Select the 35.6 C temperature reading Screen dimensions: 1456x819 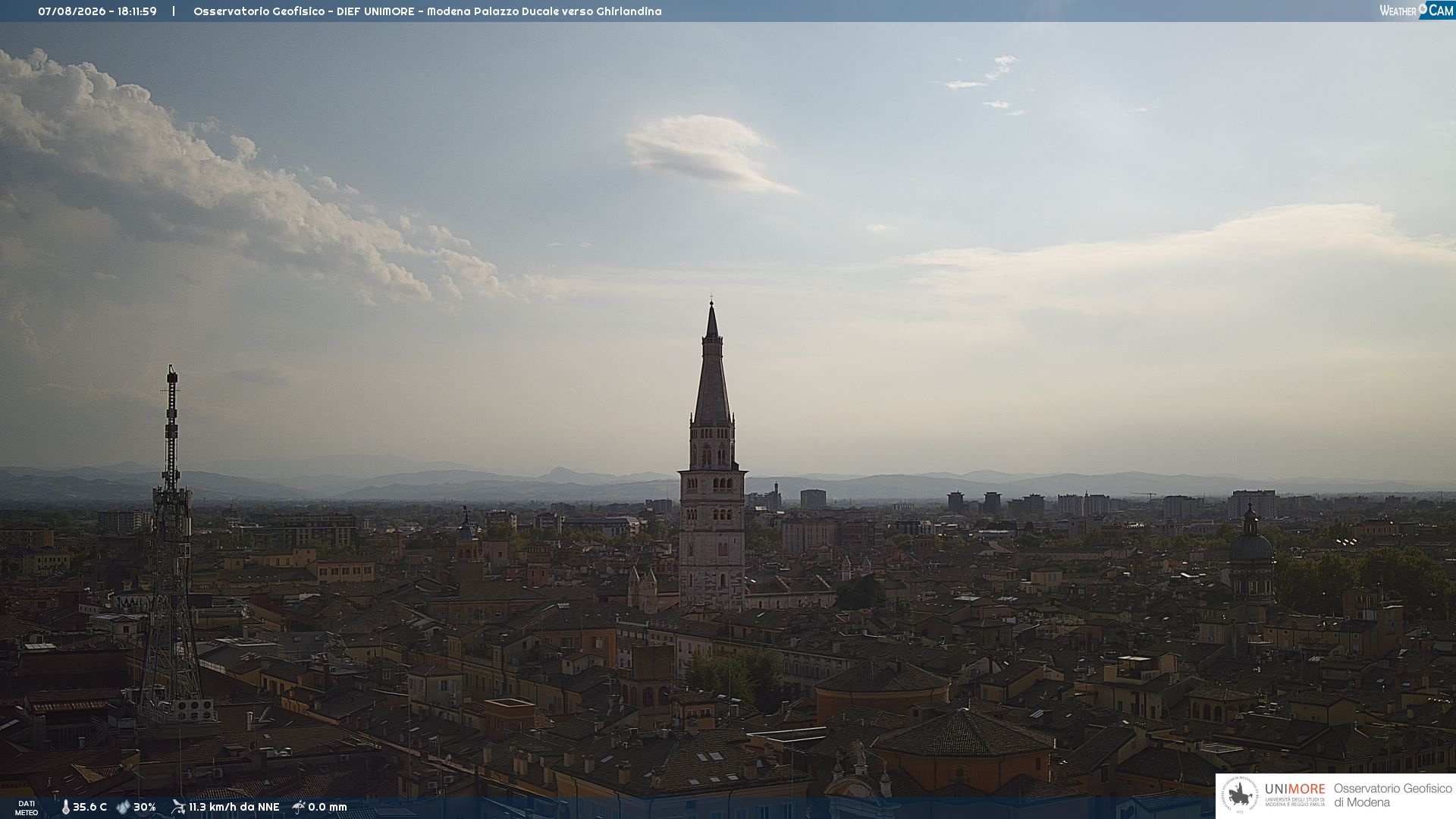click(89, 808)
